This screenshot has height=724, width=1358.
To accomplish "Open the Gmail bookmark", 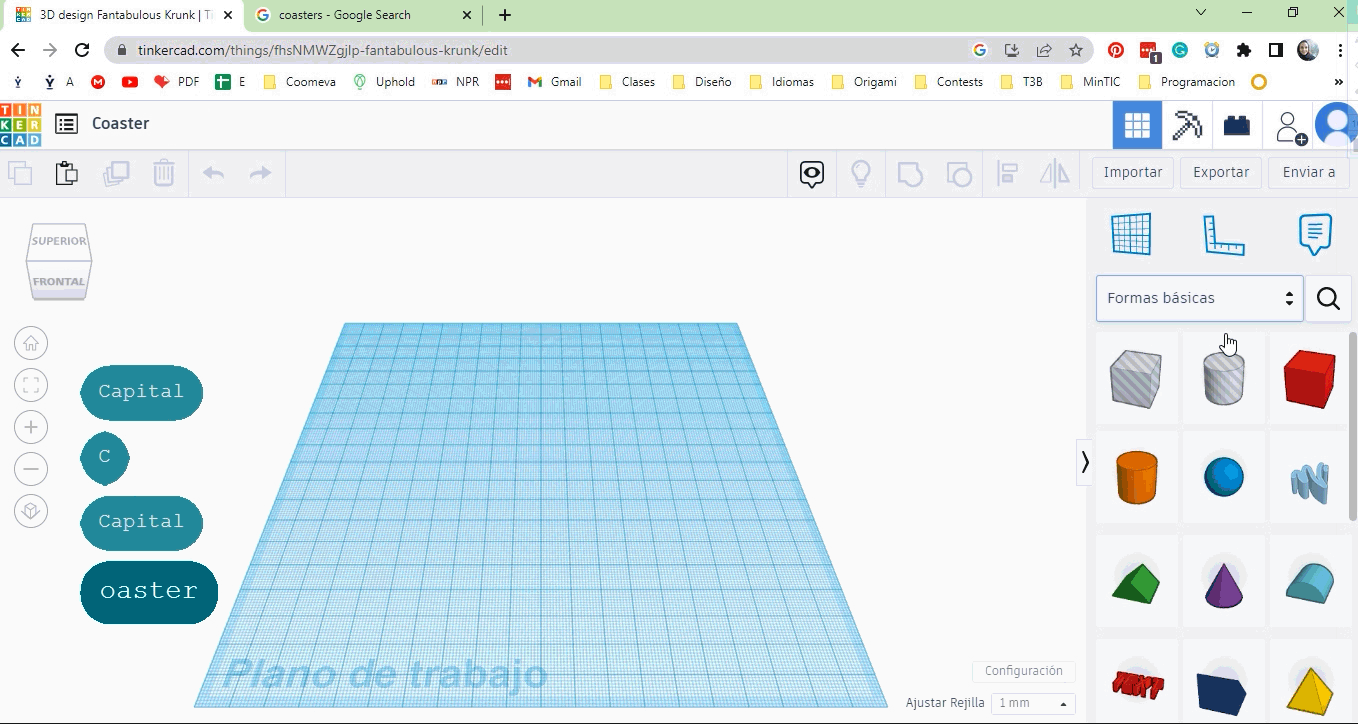I will (x=553, y=81).
